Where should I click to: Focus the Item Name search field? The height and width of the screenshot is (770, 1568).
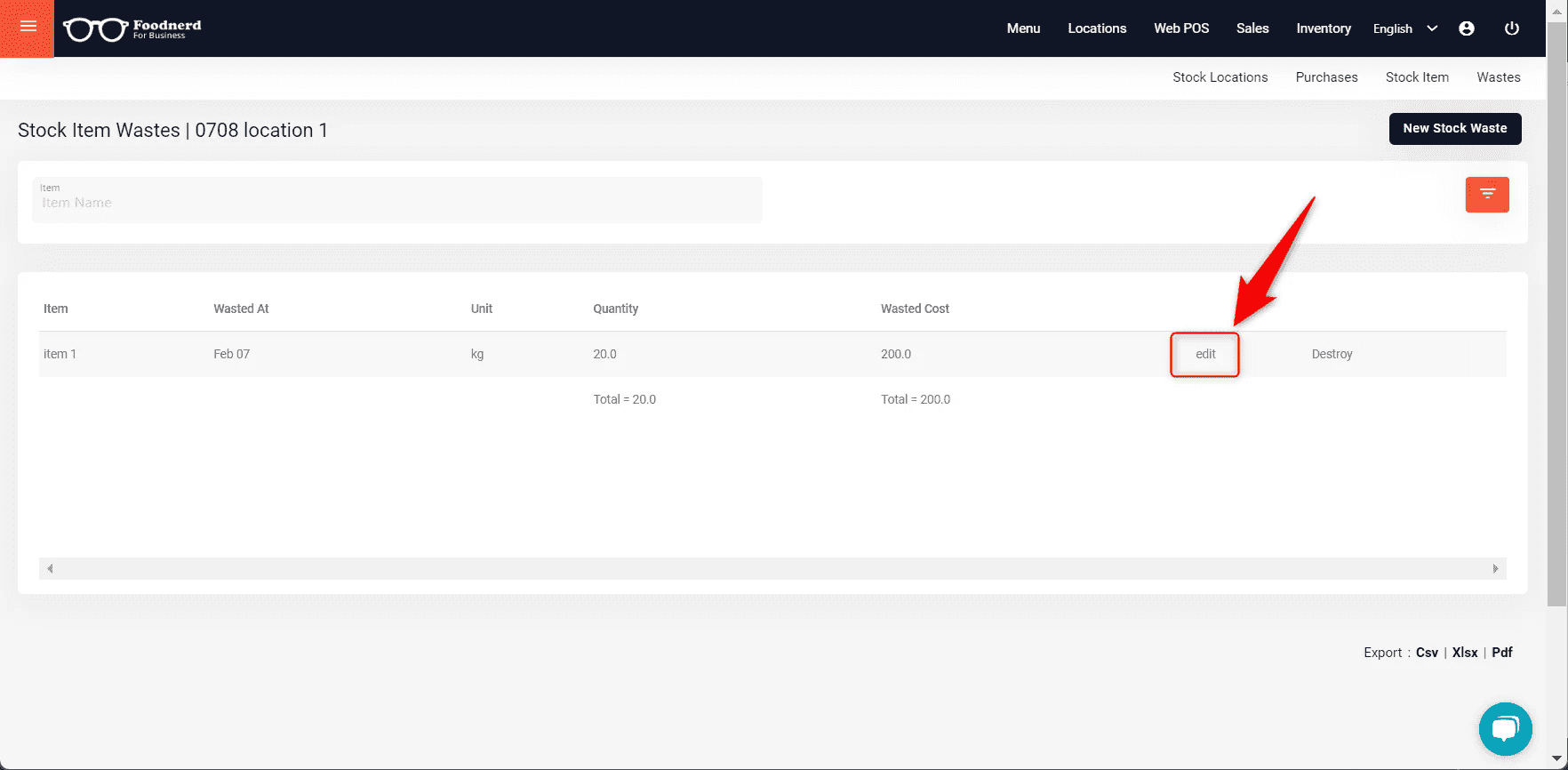pos(397,200)
